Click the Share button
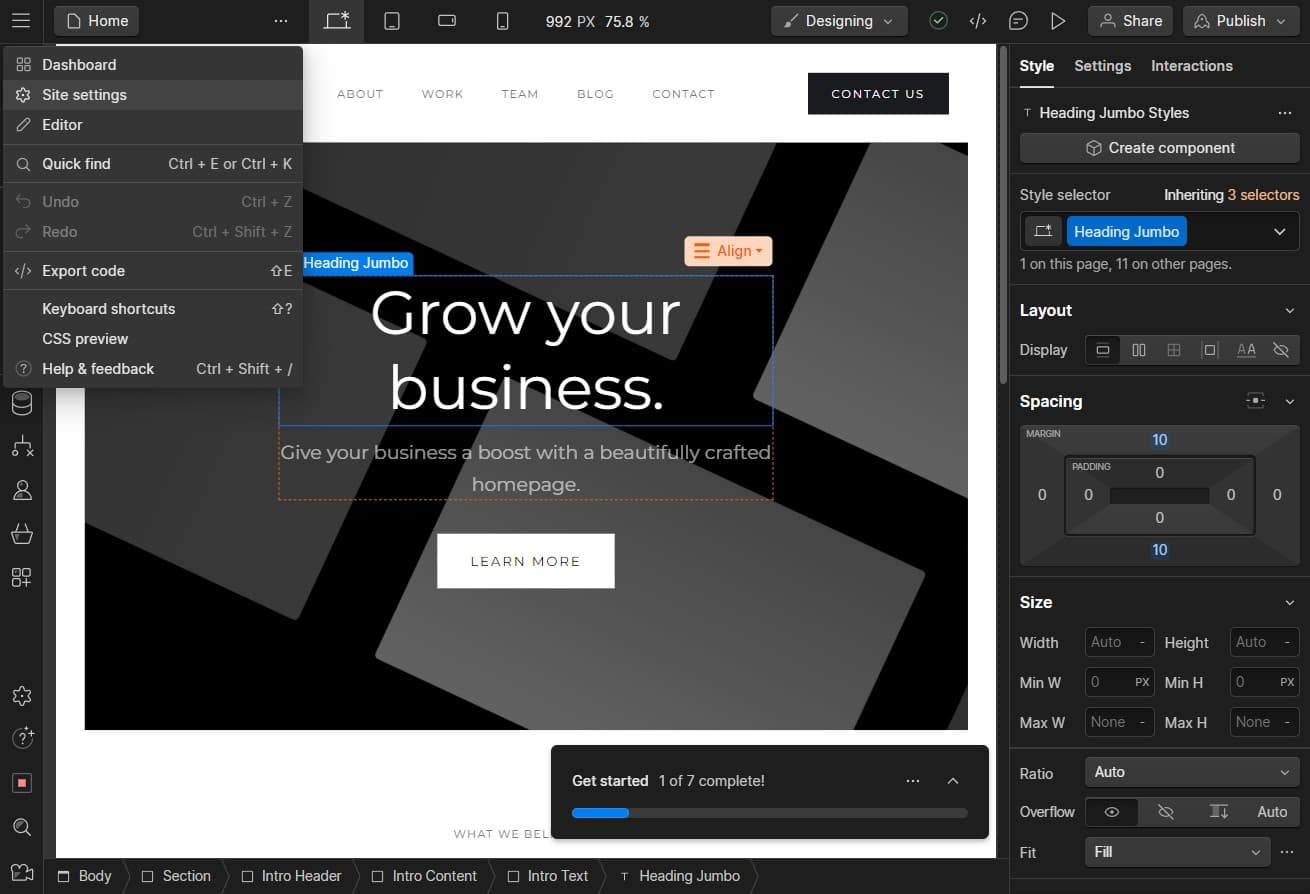The image size is (1310, 894). pos(1130,21)
